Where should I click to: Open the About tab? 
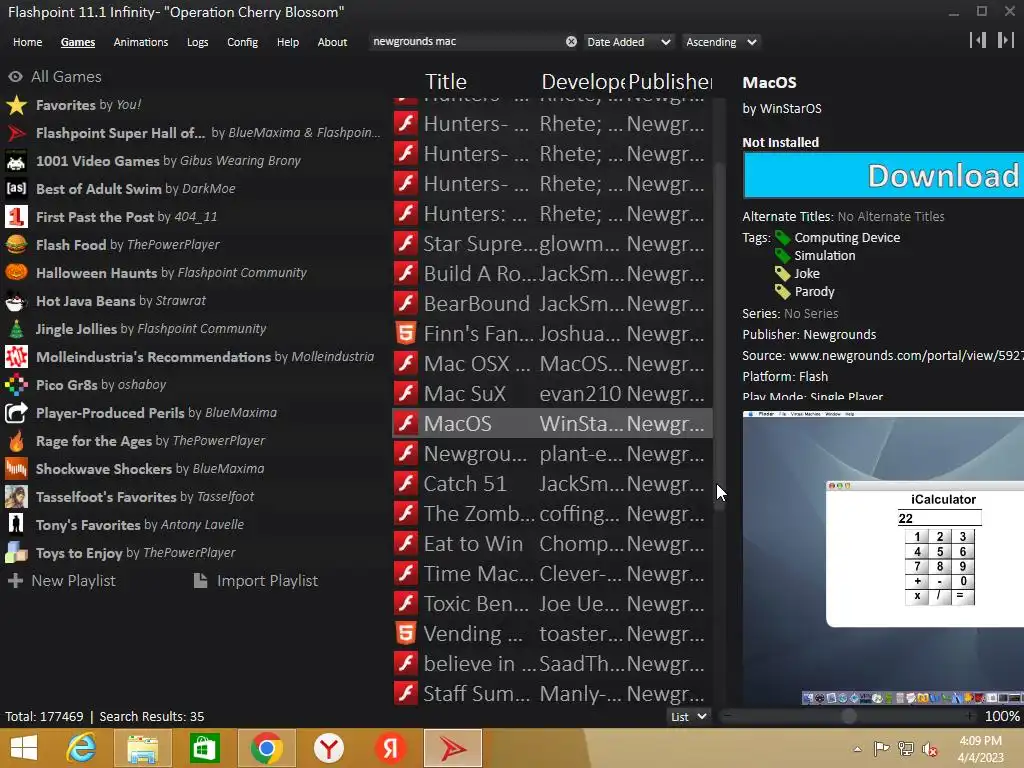click(x=332, y=42)
